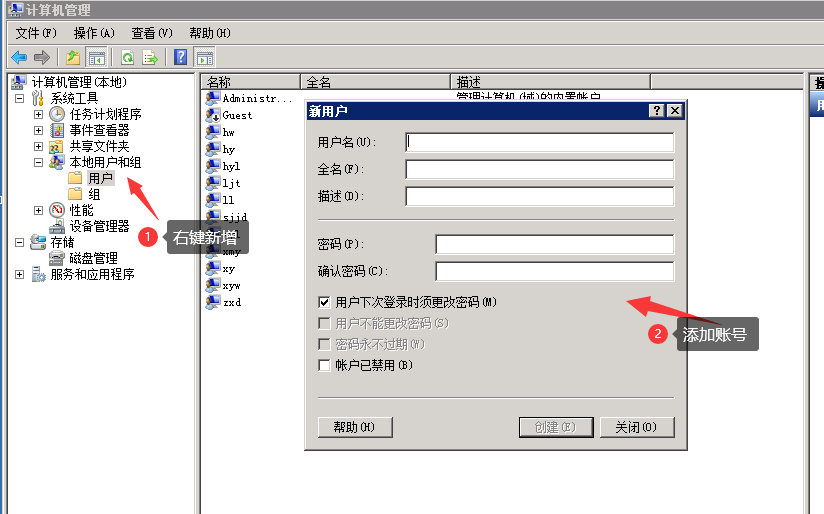Click the 磁盘管理 icon
The height and width of the screenshot is (514, 824).
pyautogui.click(x=57, y=258)
